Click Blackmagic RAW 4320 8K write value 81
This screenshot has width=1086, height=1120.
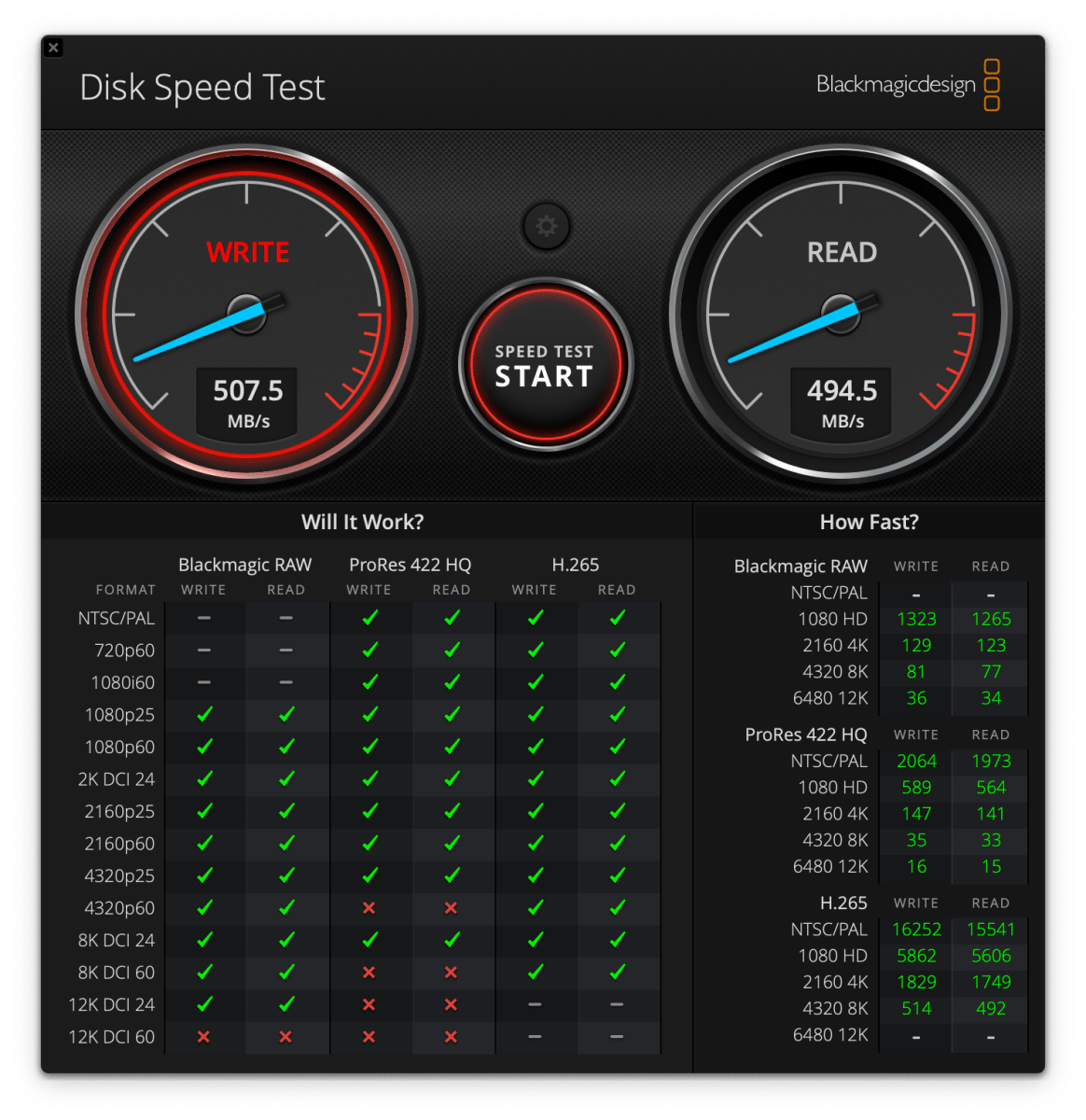pyautogui.click(x=916, y=672)
